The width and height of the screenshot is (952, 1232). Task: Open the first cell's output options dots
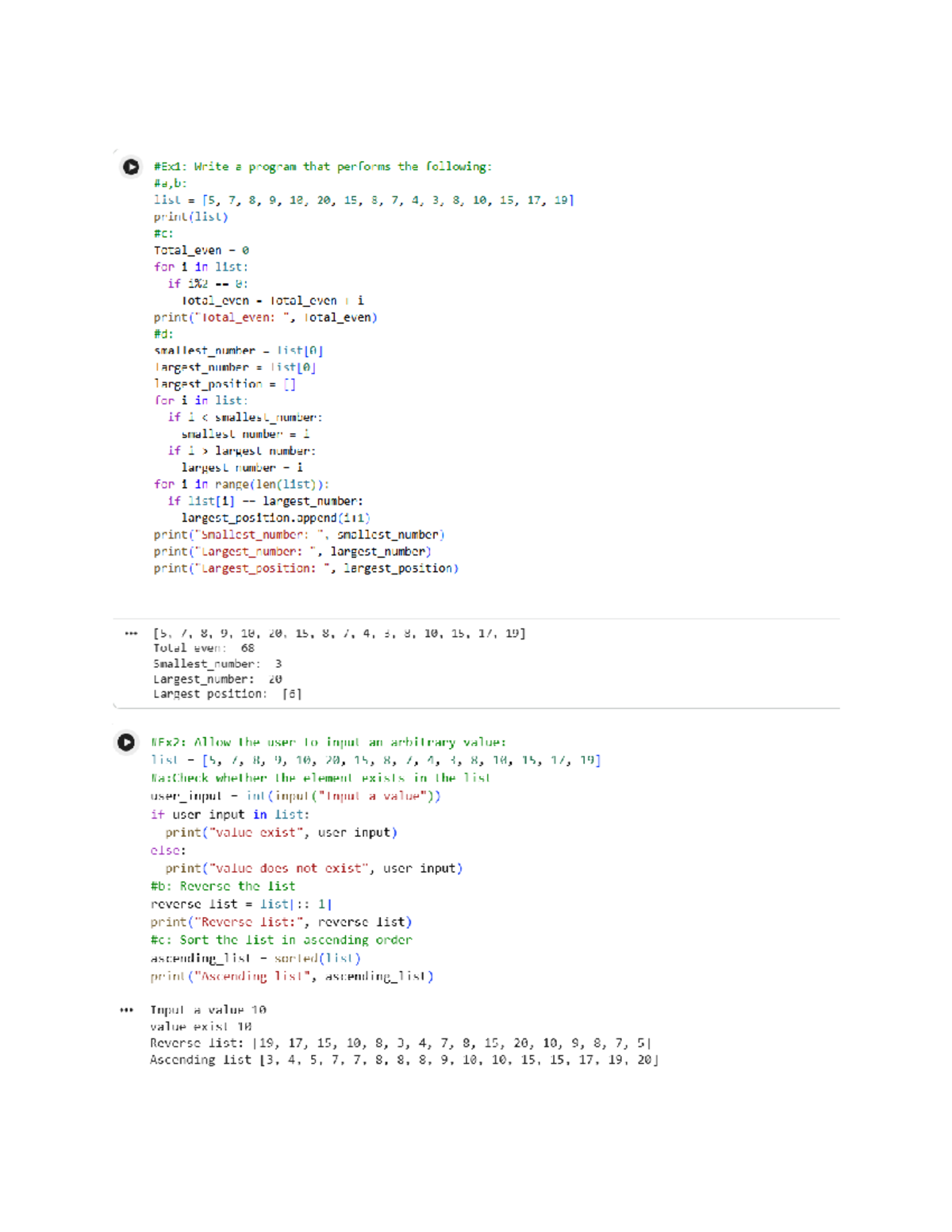pyautogui.click(x=131, y=633)
